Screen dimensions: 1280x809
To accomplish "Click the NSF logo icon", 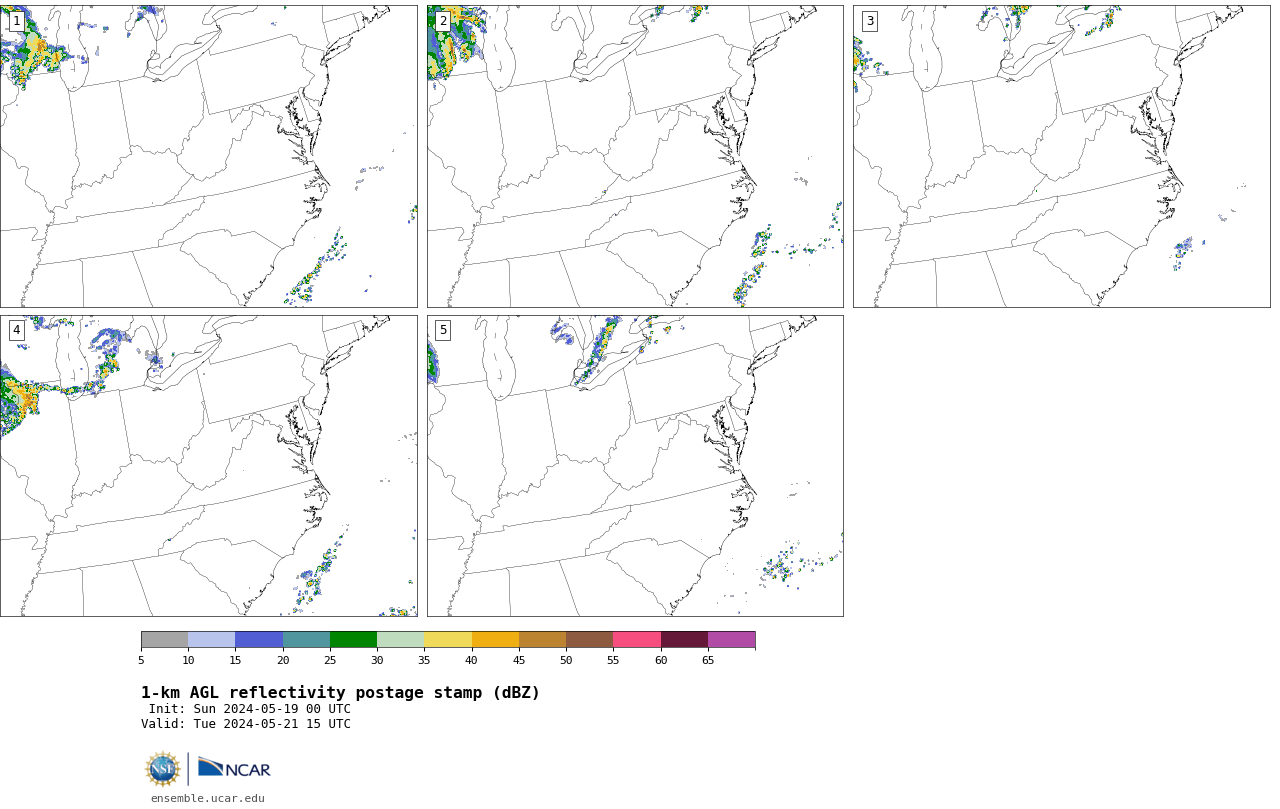I will (162, 769).
